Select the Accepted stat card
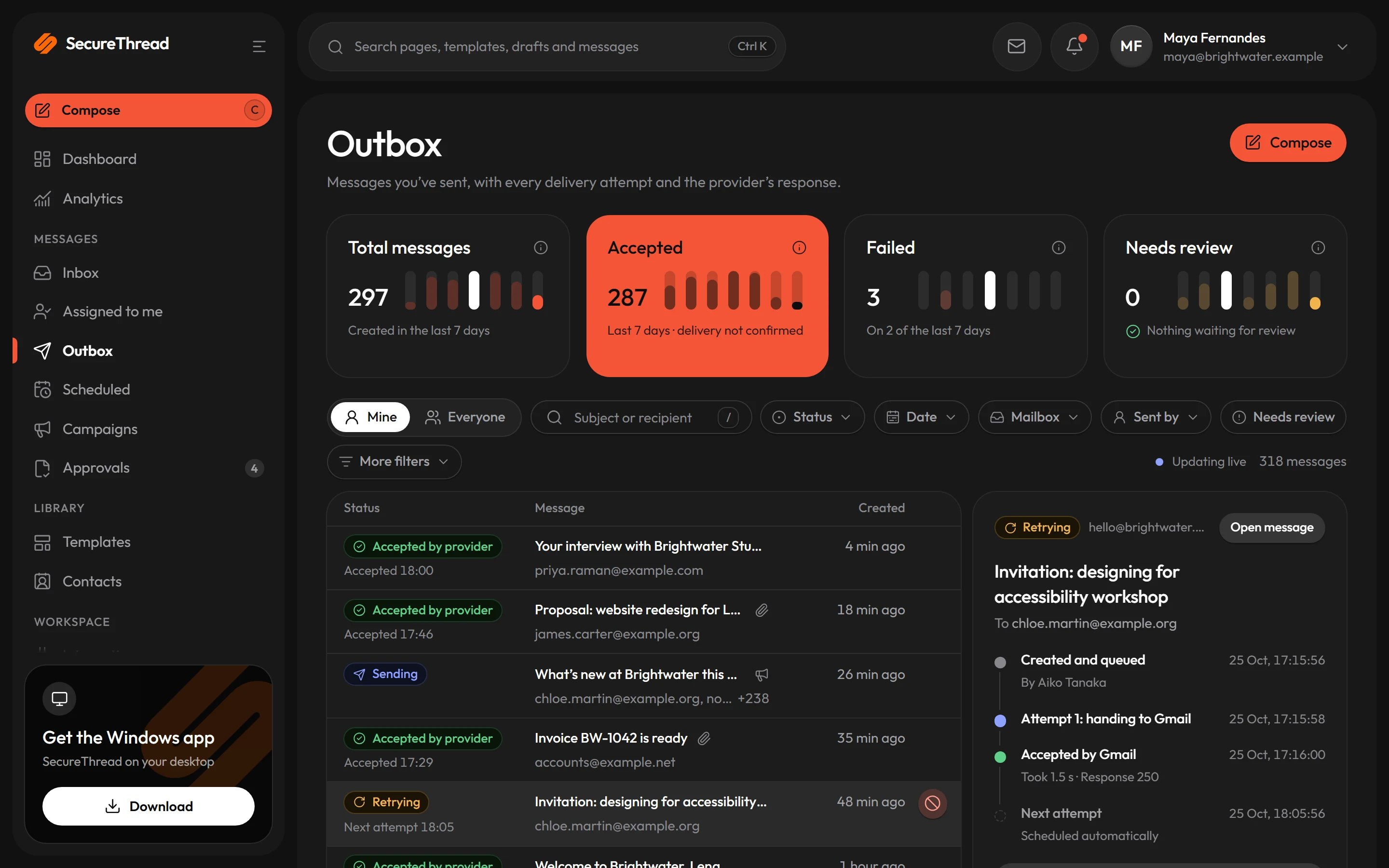 tap(707, 296)
